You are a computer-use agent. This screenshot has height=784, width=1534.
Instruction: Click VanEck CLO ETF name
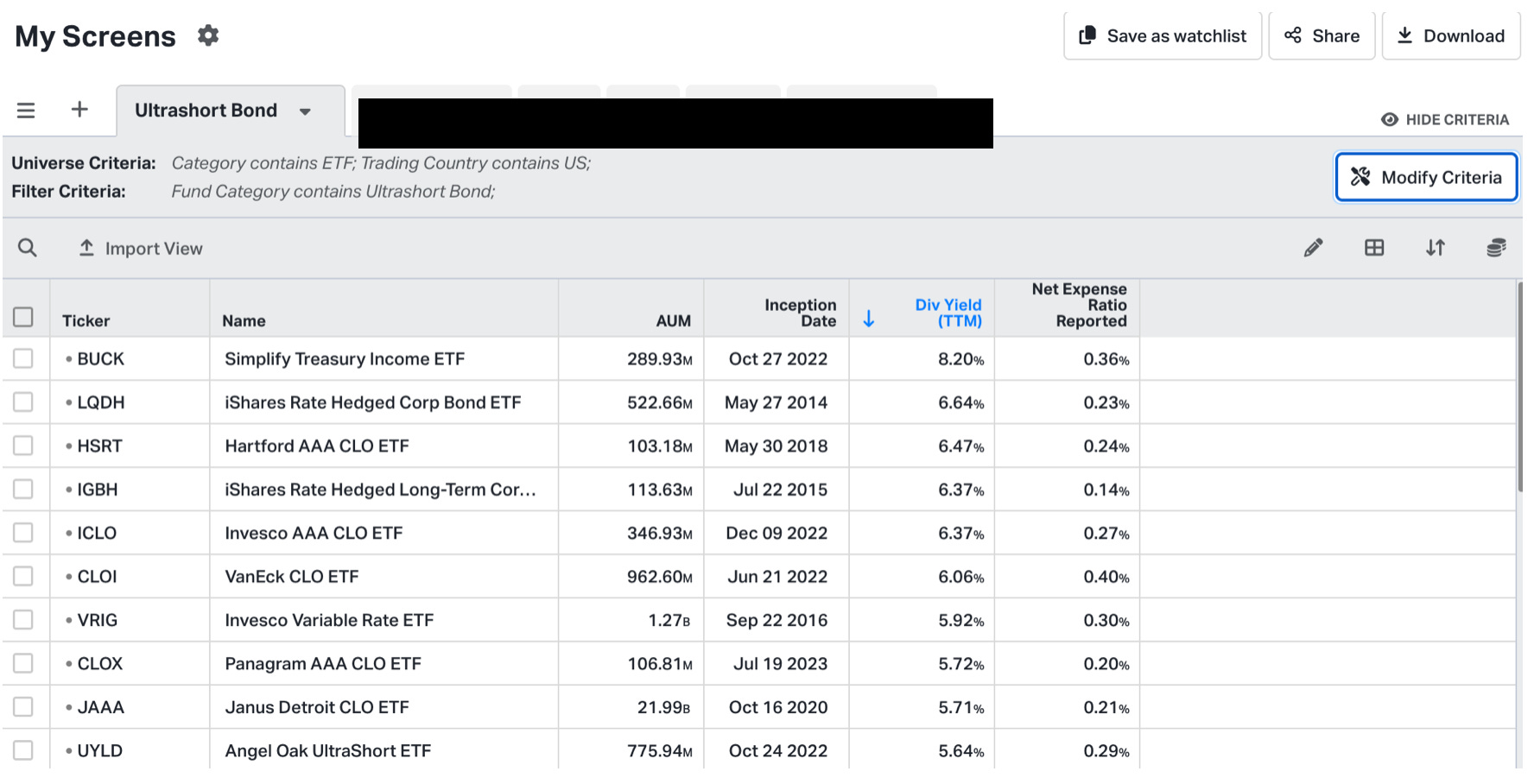pos(292,576)
